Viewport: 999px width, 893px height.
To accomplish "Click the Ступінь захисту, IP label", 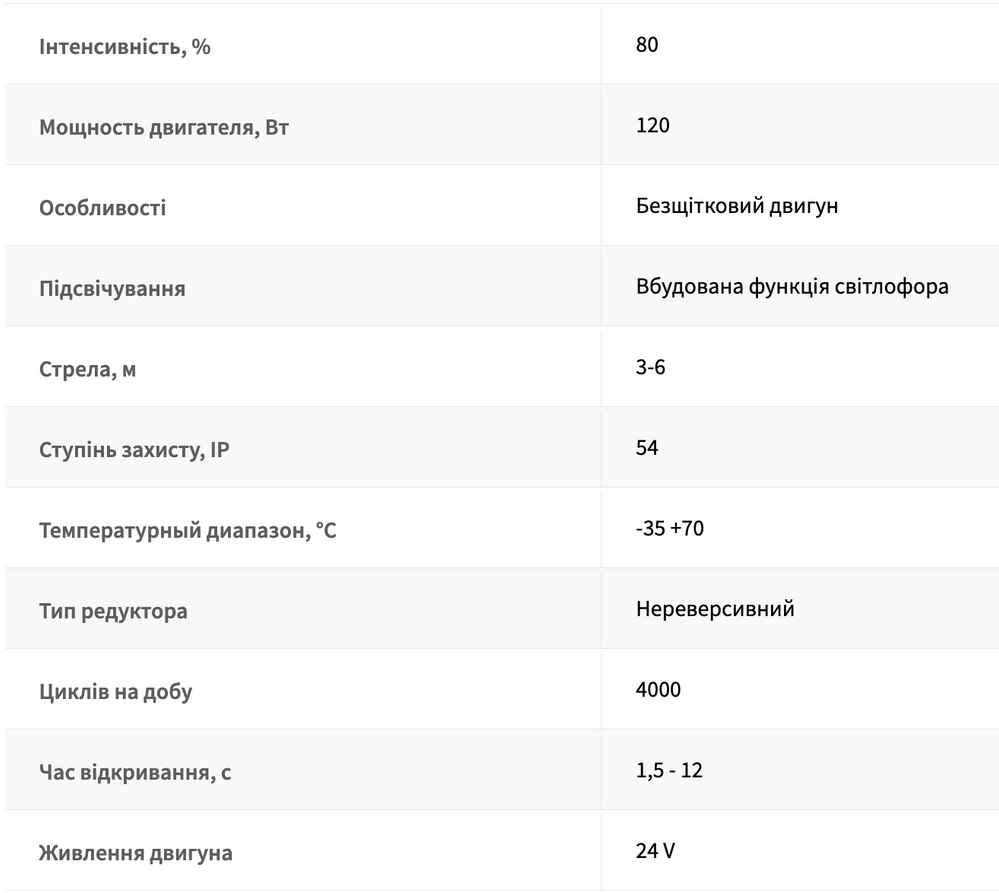I will tap(134, 450).
